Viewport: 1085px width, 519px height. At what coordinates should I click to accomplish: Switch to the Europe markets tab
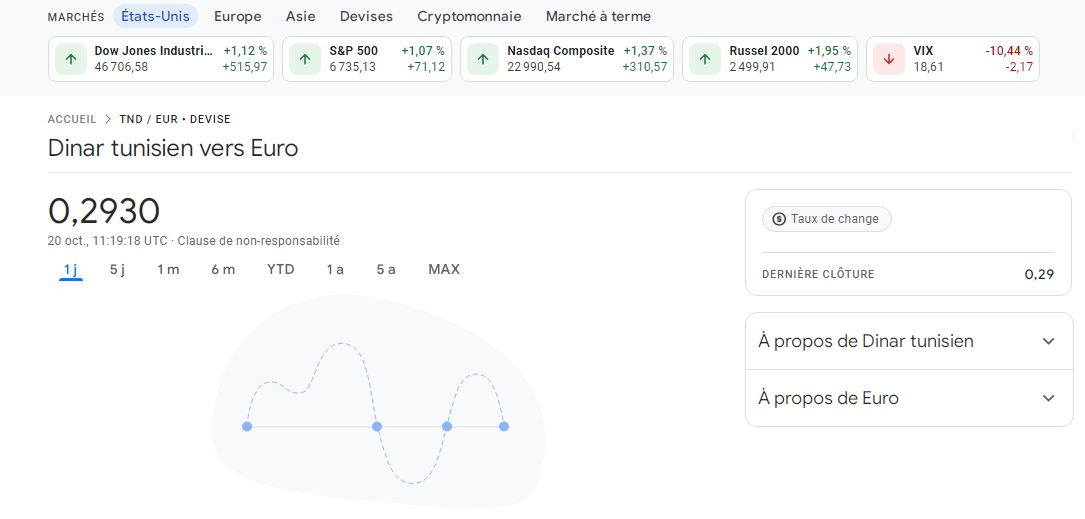pos(238,16)
